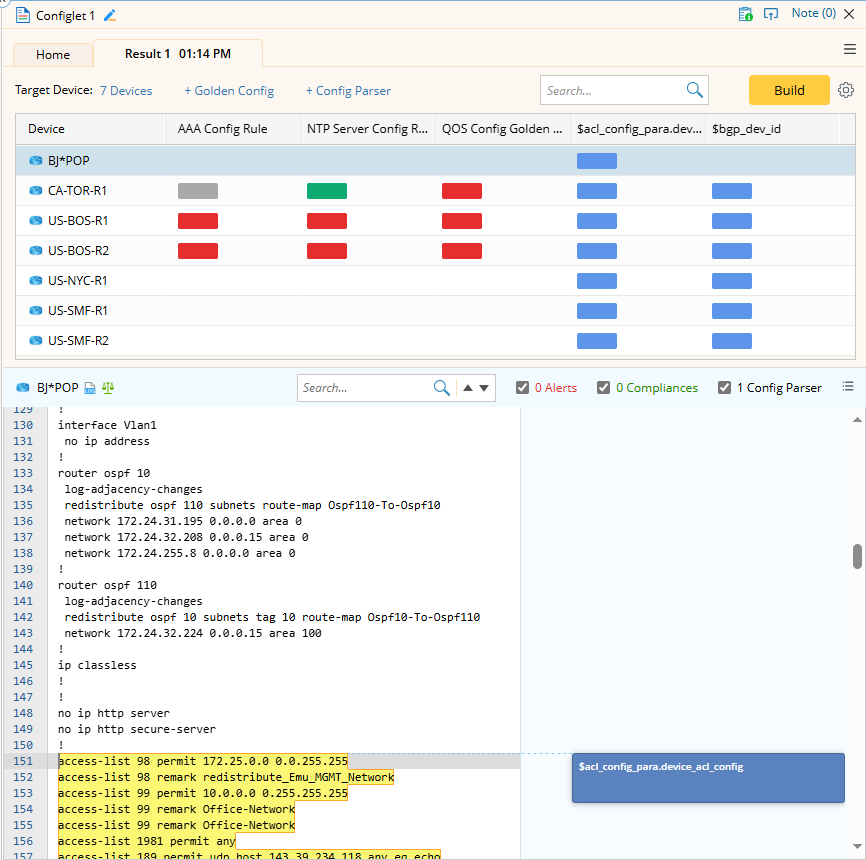Click the config file icon next to BJ*POP

(x=90, y=388)
